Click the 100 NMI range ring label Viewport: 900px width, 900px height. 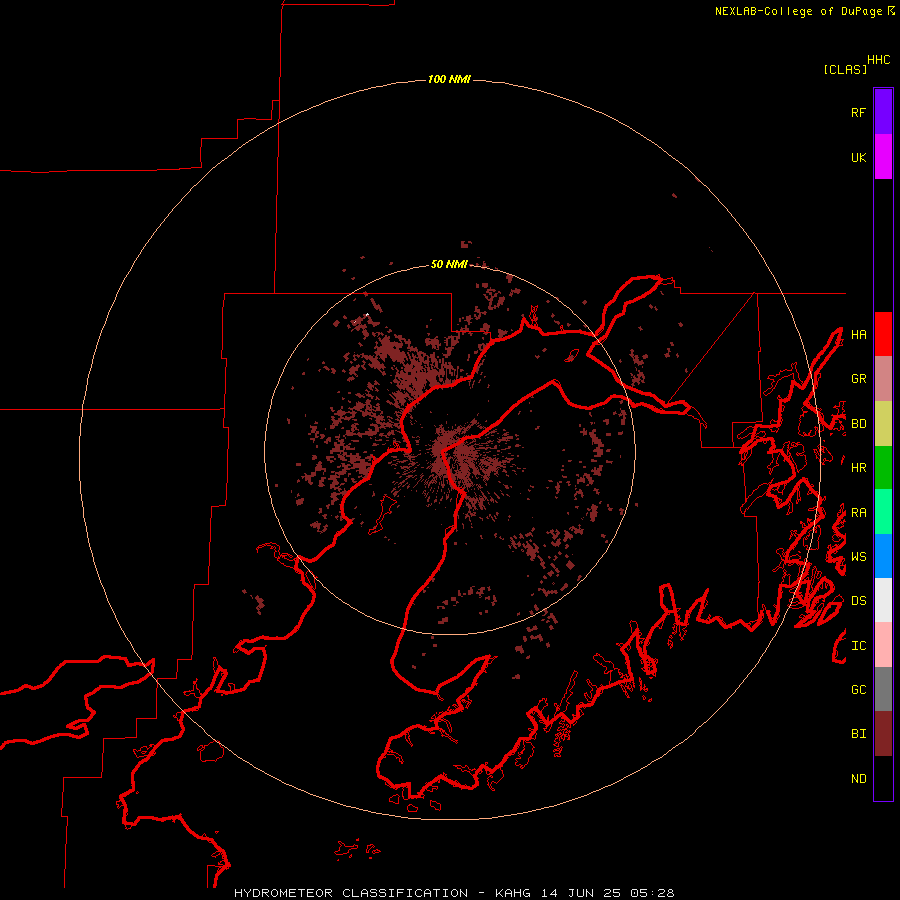click(x=449, y=79)
